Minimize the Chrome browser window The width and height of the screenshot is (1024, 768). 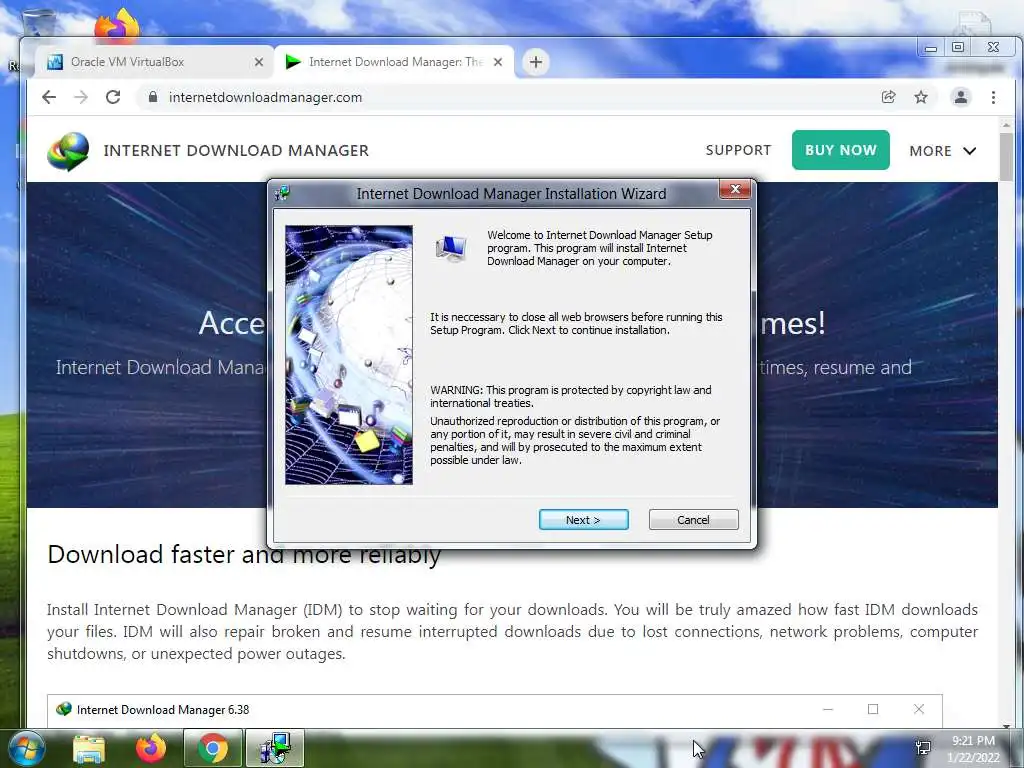931,48
